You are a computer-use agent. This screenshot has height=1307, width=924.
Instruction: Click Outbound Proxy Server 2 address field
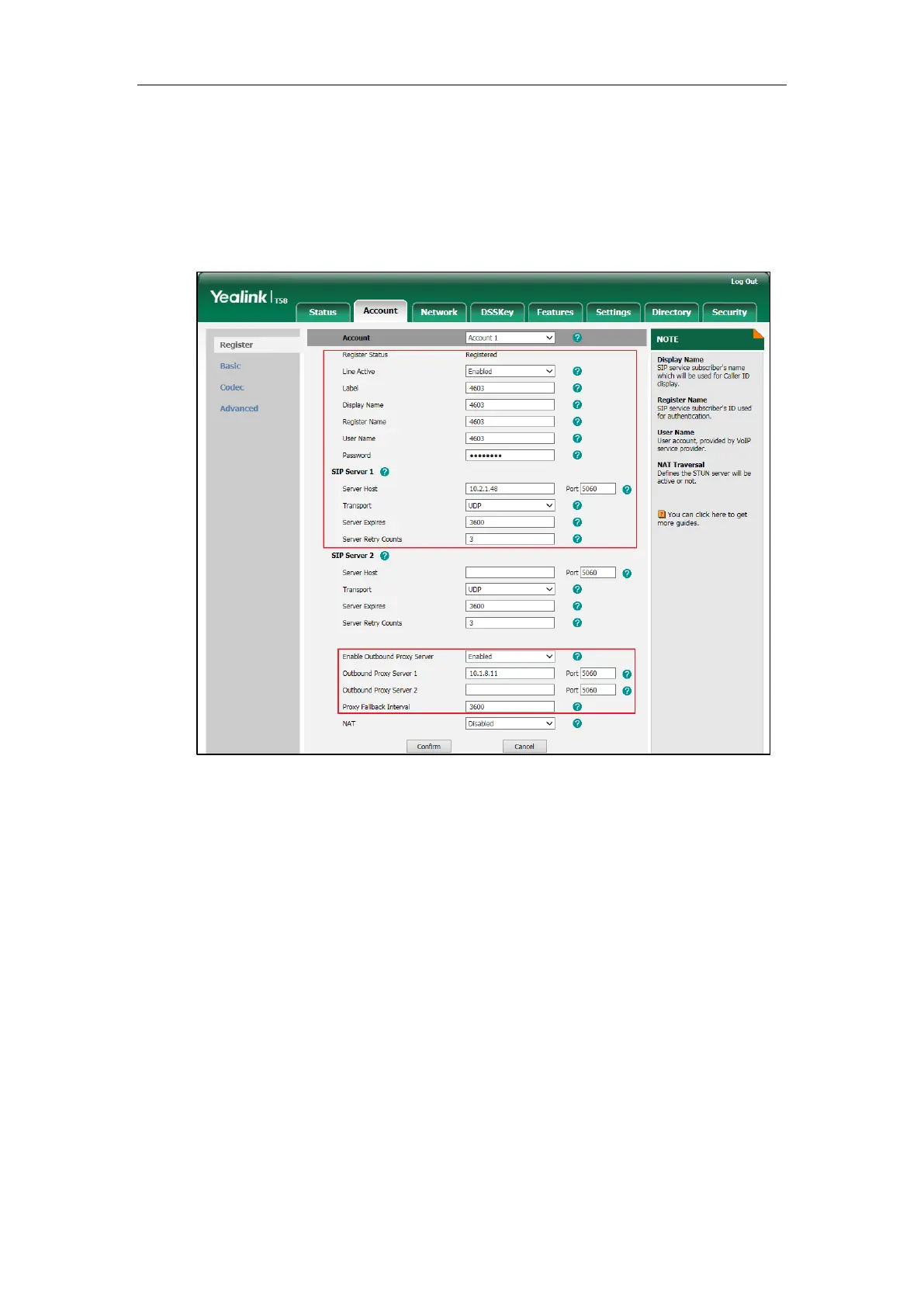tap(510, 690)
